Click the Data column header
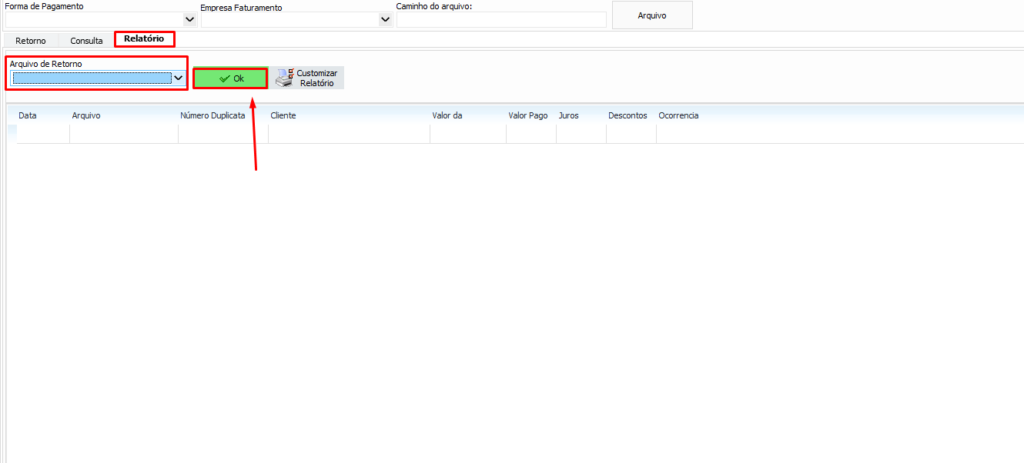This screenshot has width=1024, height=463. [x=28, y=116]
